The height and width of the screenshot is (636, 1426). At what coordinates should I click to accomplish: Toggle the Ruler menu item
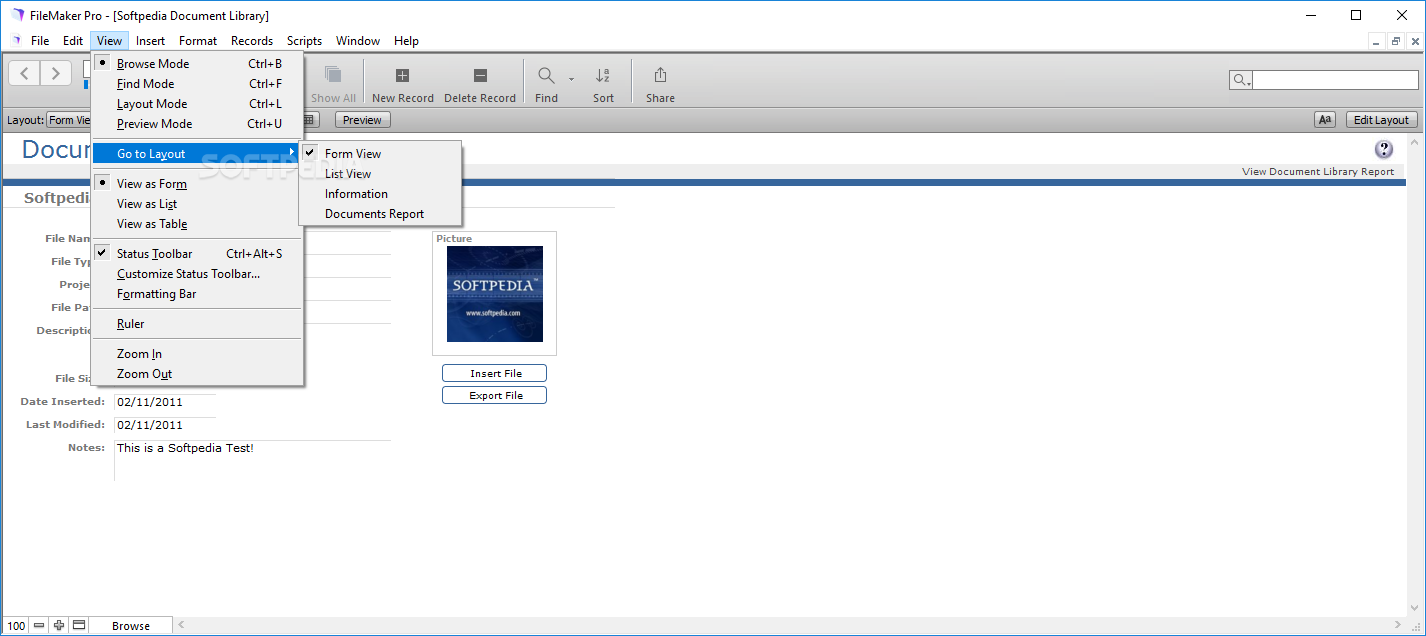point(197,324)
